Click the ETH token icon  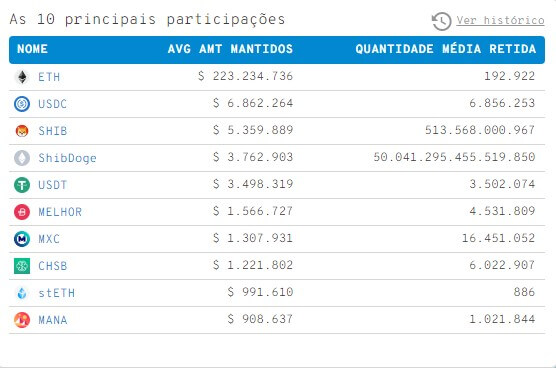tap(22, 77)
